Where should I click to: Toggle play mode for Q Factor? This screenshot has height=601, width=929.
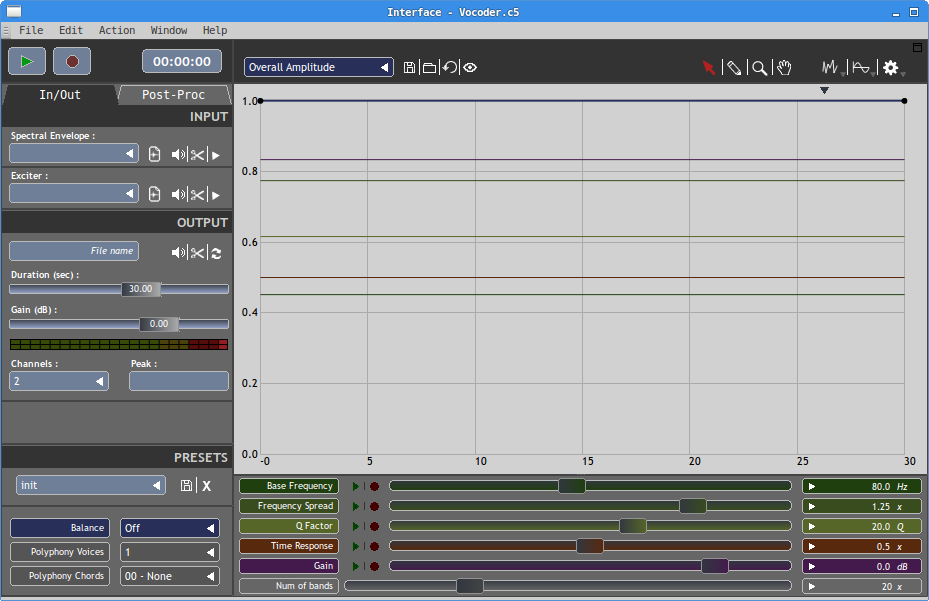coord(355,526)
